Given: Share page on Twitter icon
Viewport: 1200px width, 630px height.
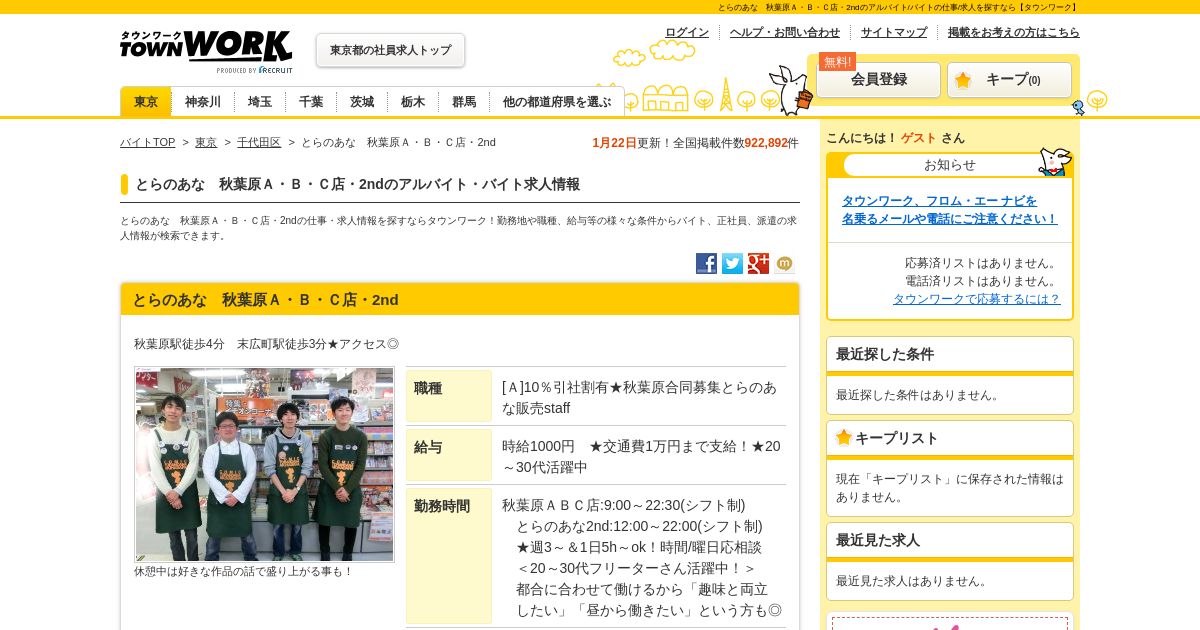Looking at the screenshot, I should coord(732,263).
